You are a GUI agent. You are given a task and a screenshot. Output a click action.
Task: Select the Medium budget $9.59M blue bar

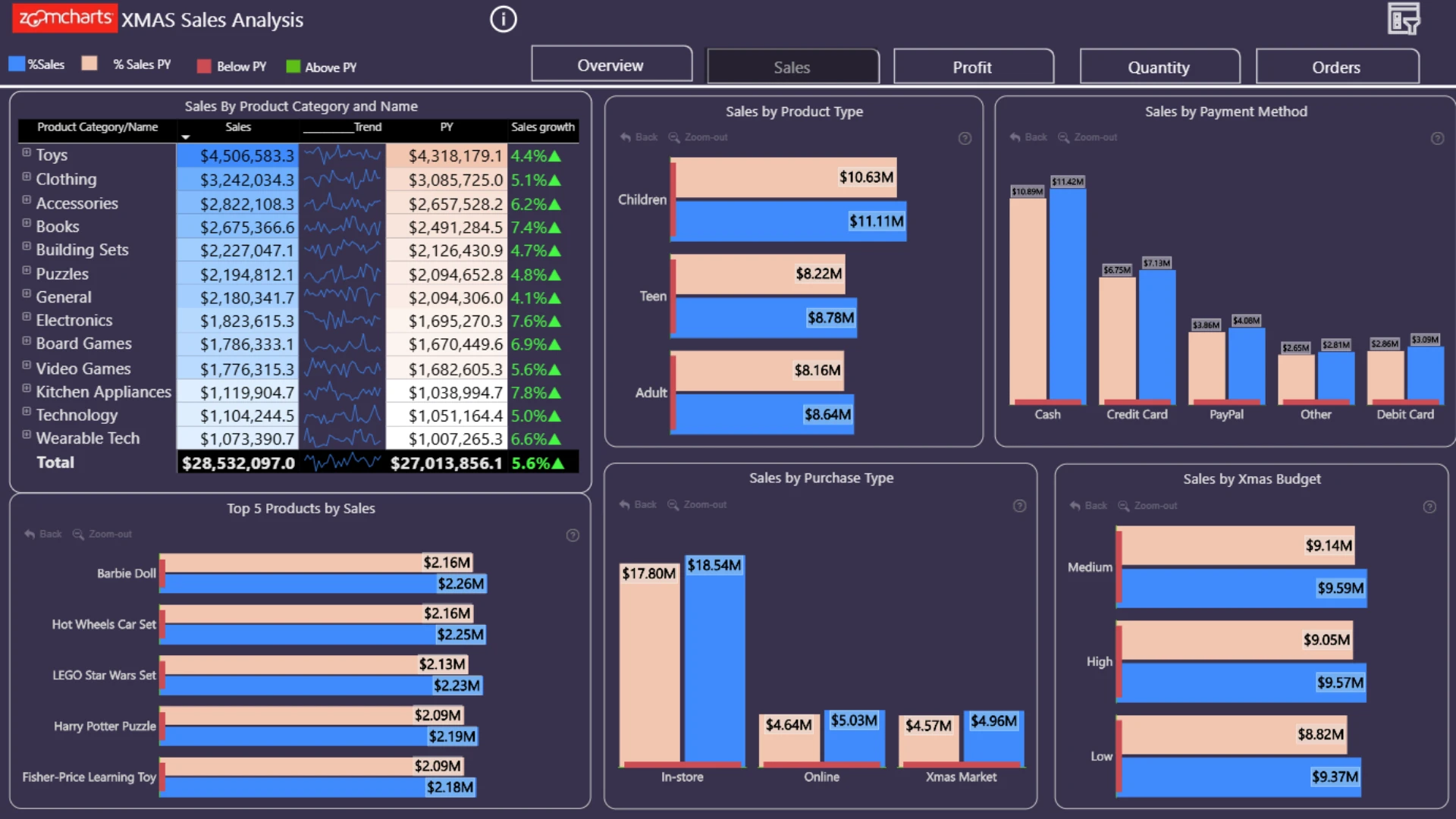tap(1244, 588)
